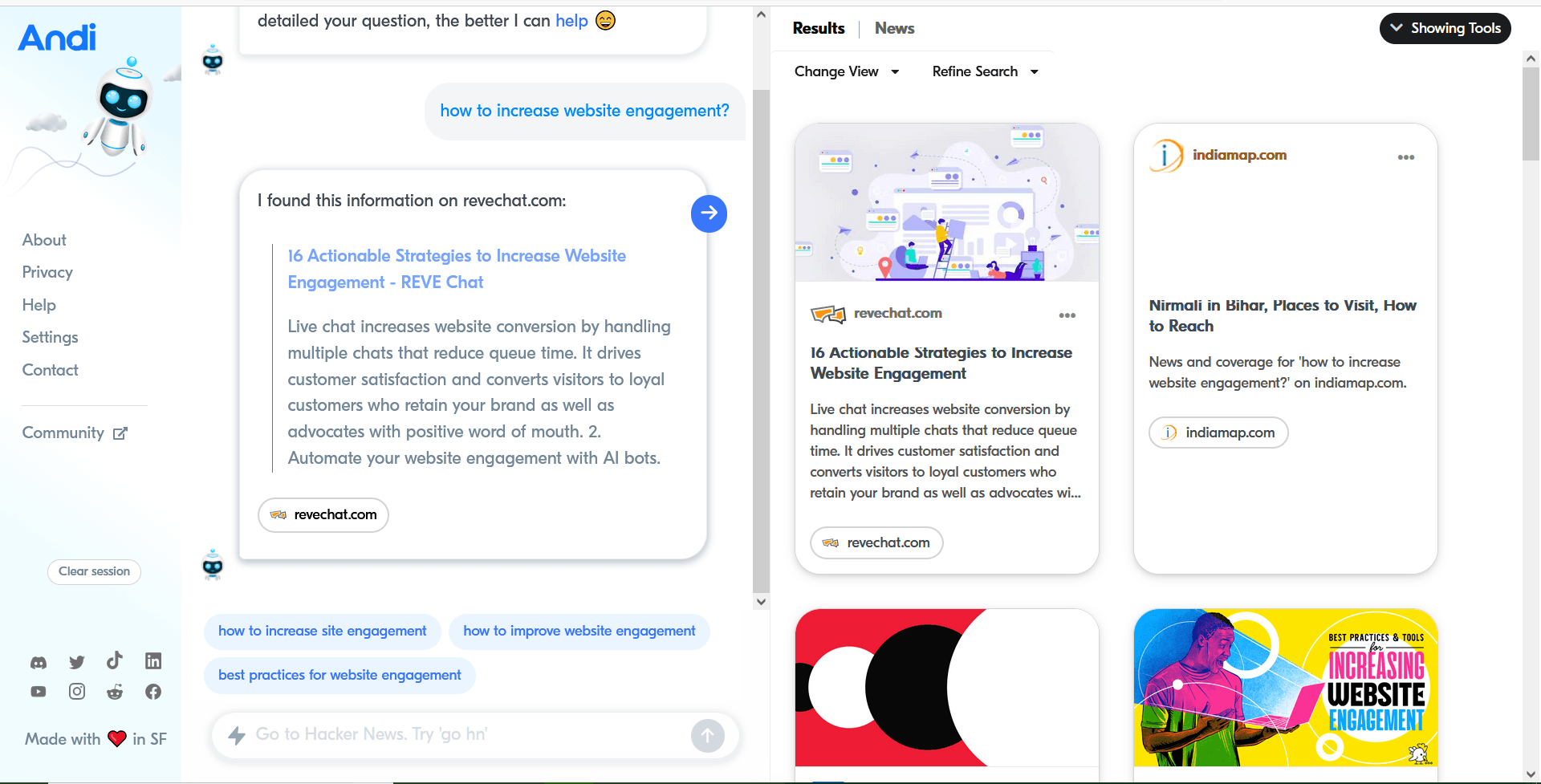Image resolution: width=1541 pixels, height=784 pixels.
Task: Open the three-dot menu on indiamap.com card
Action: pyautogui.click(x=1405, y=157)
